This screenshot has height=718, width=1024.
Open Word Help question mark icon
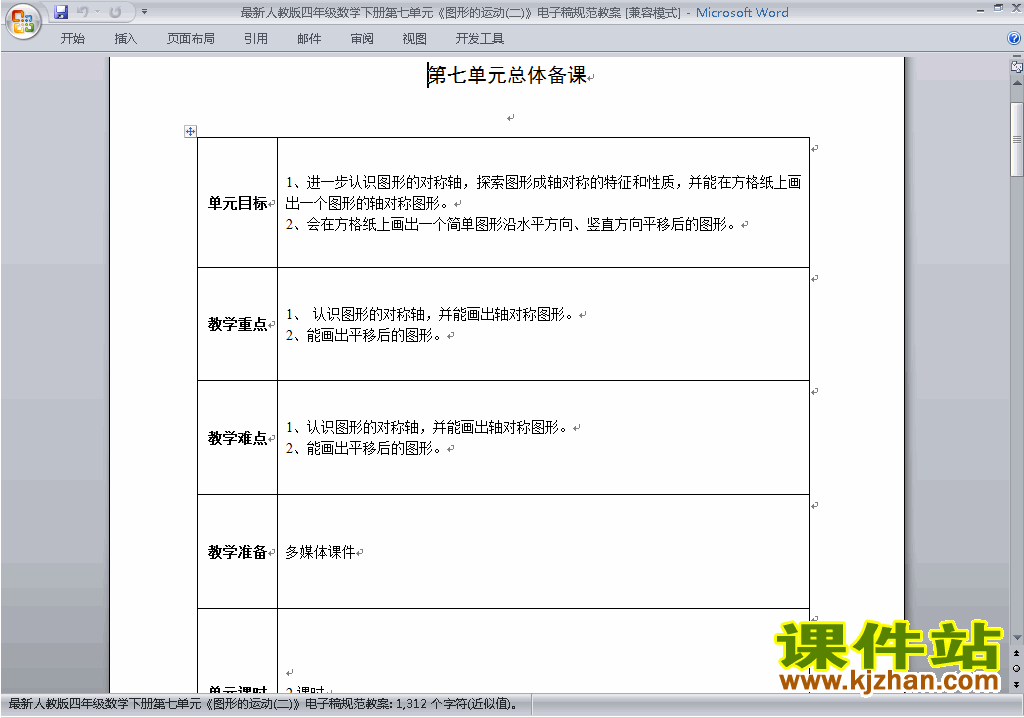click(x=1014, y=39)
